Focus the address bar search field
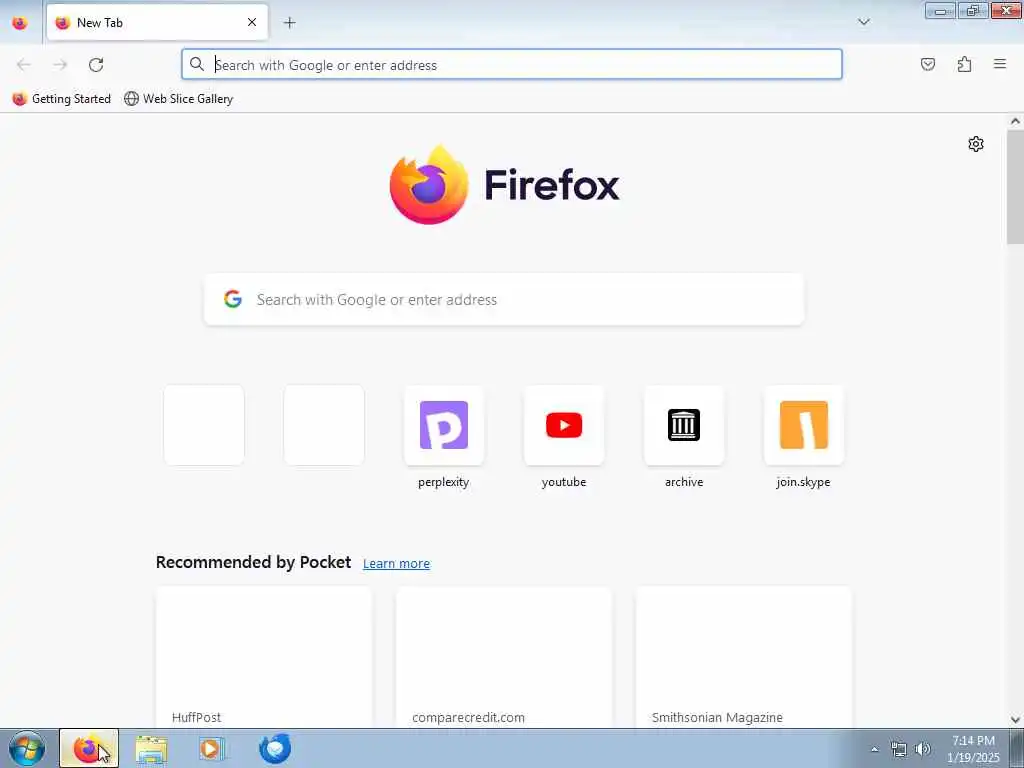 (512, 65)
